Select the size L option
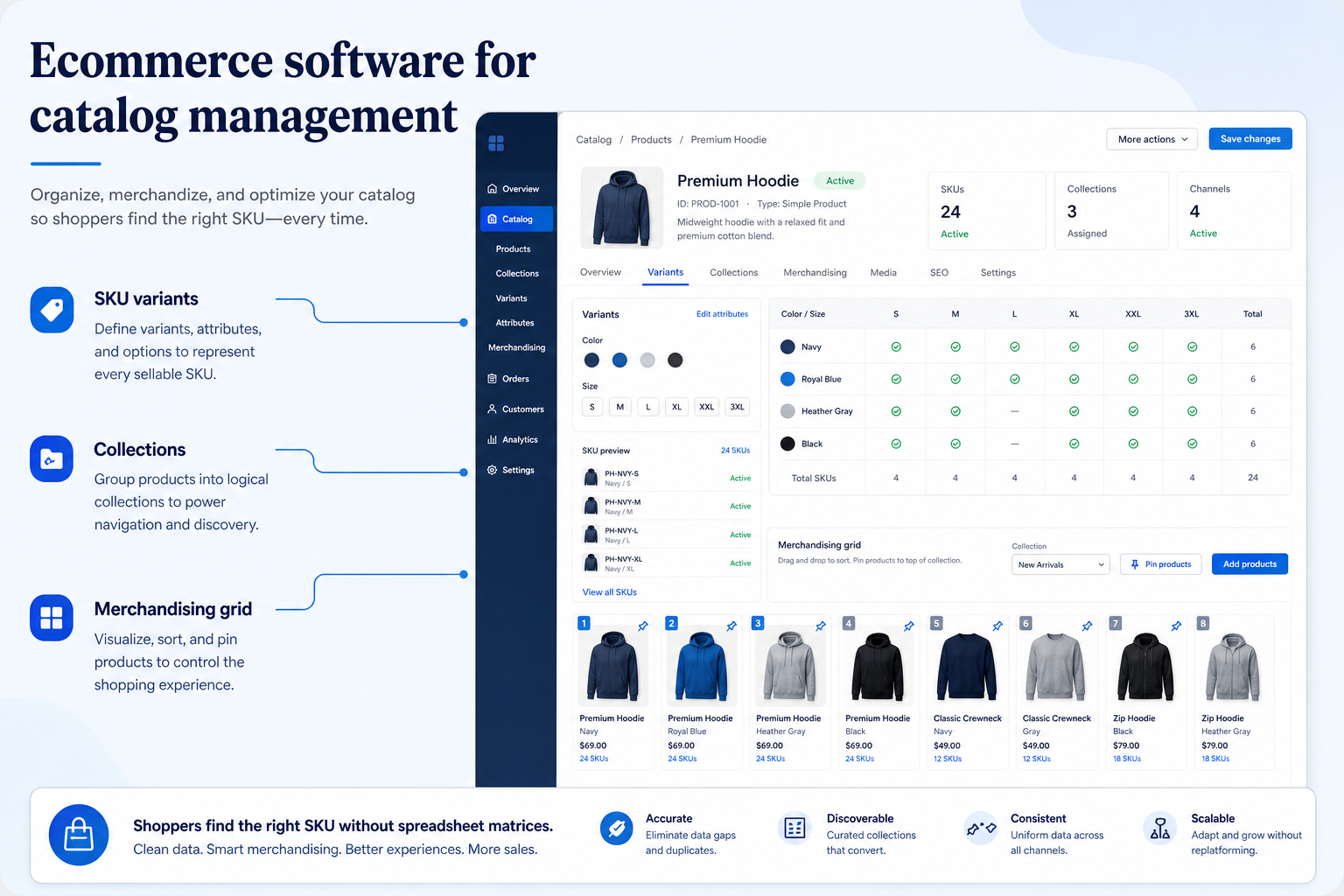This screenshot has width=1344, height=896. click(x=648, y=407)
